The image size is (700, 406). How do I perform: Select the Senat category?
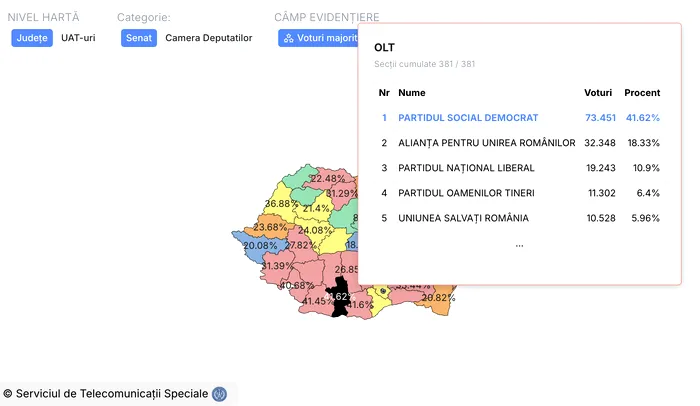coord(139,38)
